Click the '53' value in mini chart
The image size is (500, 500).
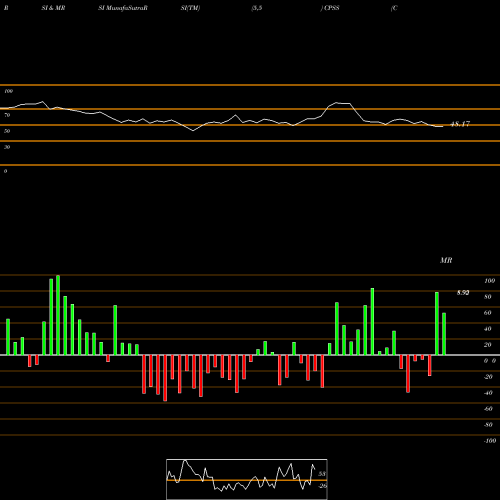pos(322,474)
